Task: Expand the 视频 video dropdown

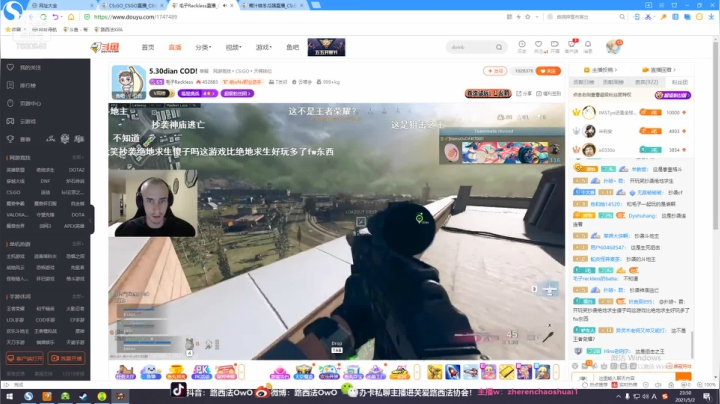Action: [x=233, y=47]
